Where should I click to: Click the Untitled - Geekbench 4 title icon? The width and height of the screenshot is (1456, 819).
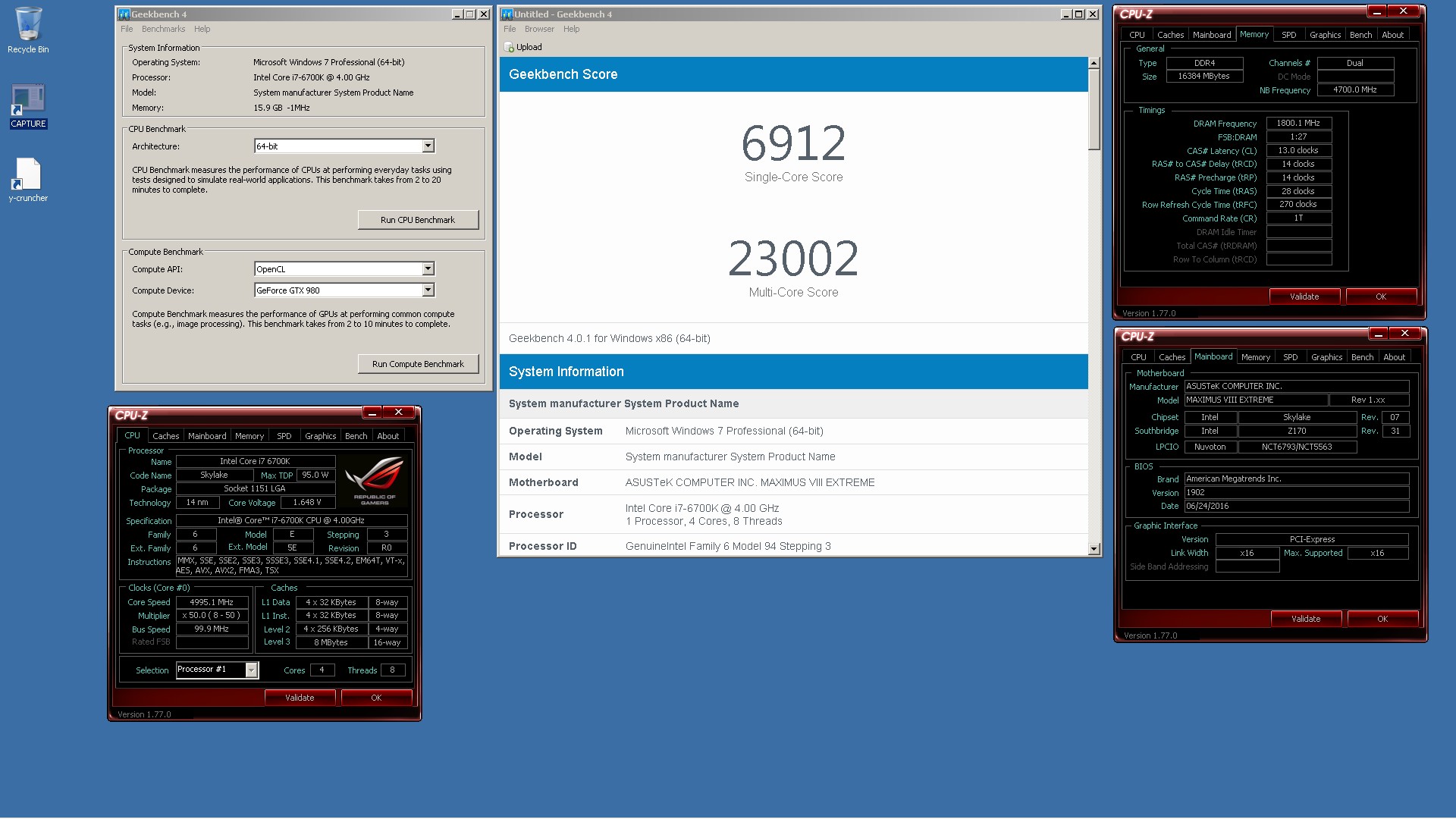(507, 14)
